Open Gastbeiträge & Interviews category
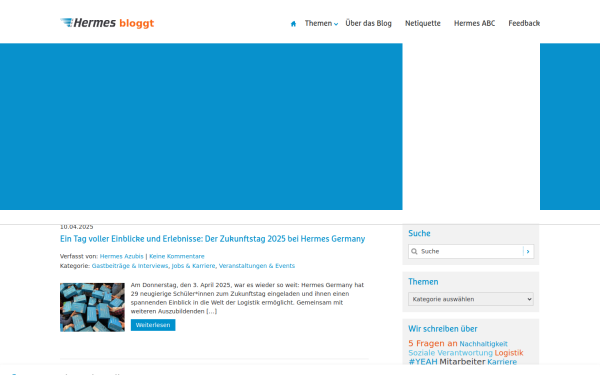Viewport: 600px width, 375px height. tap(130, 266)
